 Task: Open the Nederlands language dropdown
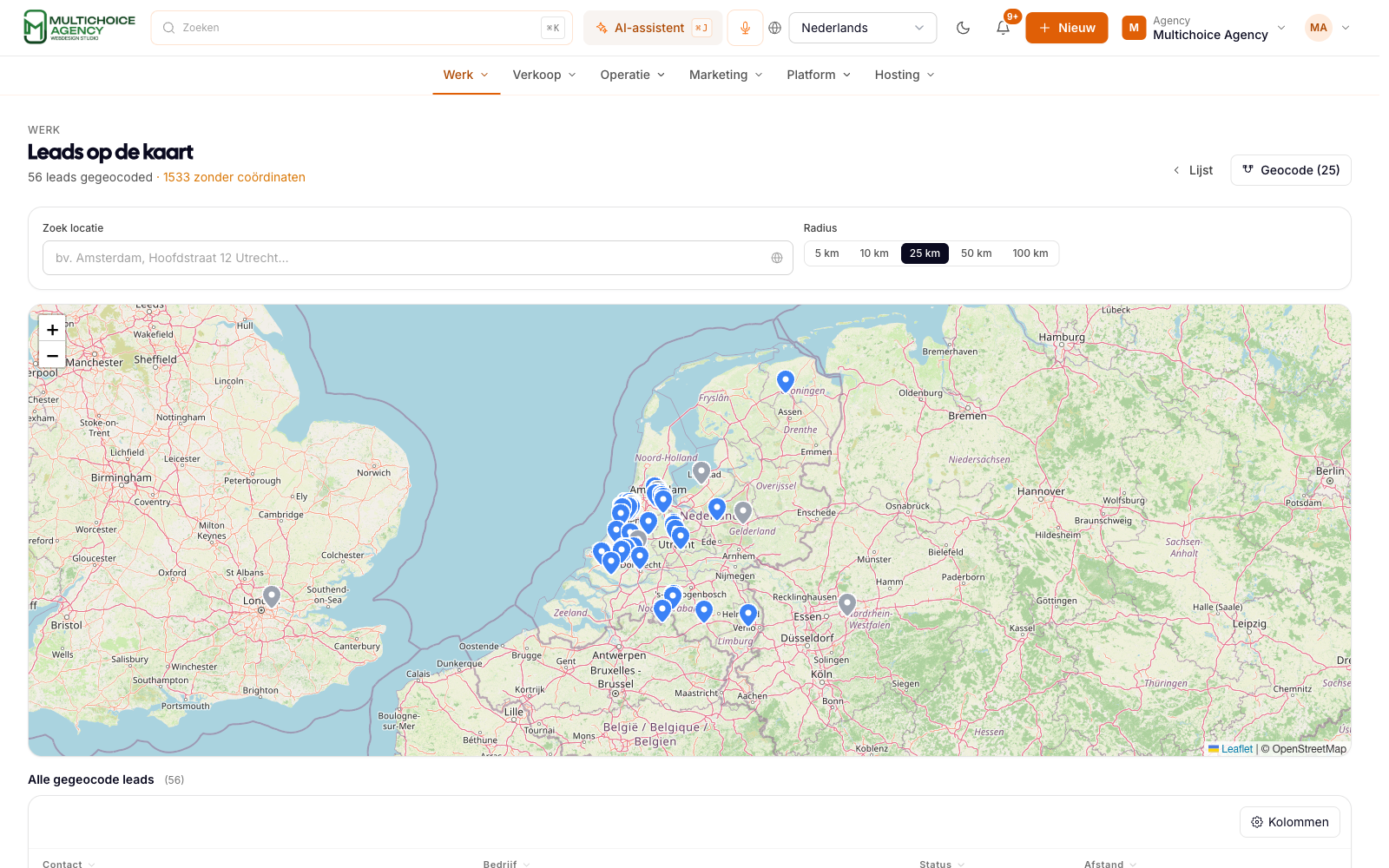click(x=862, y=28)
